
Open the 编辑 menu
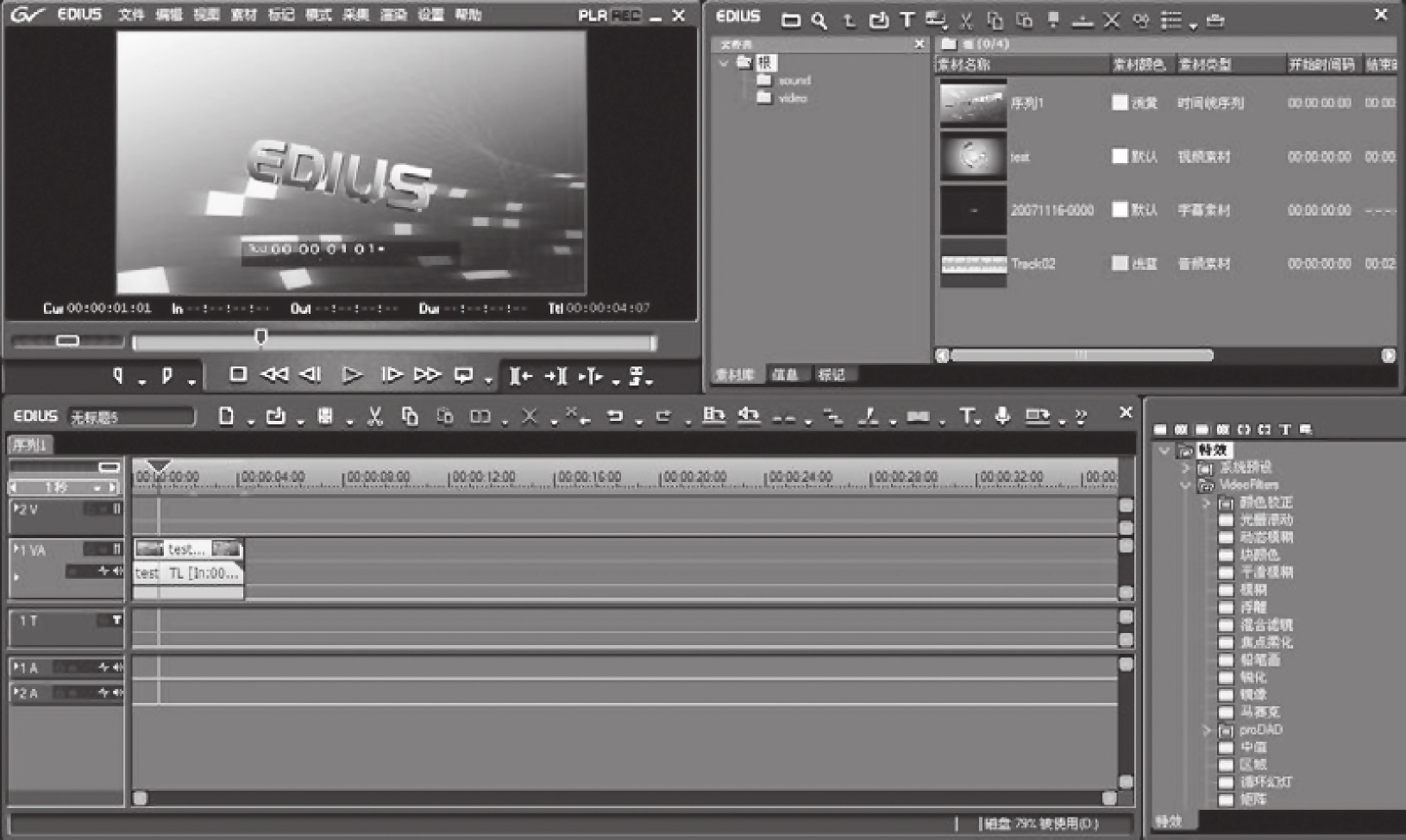coord(169,15)
